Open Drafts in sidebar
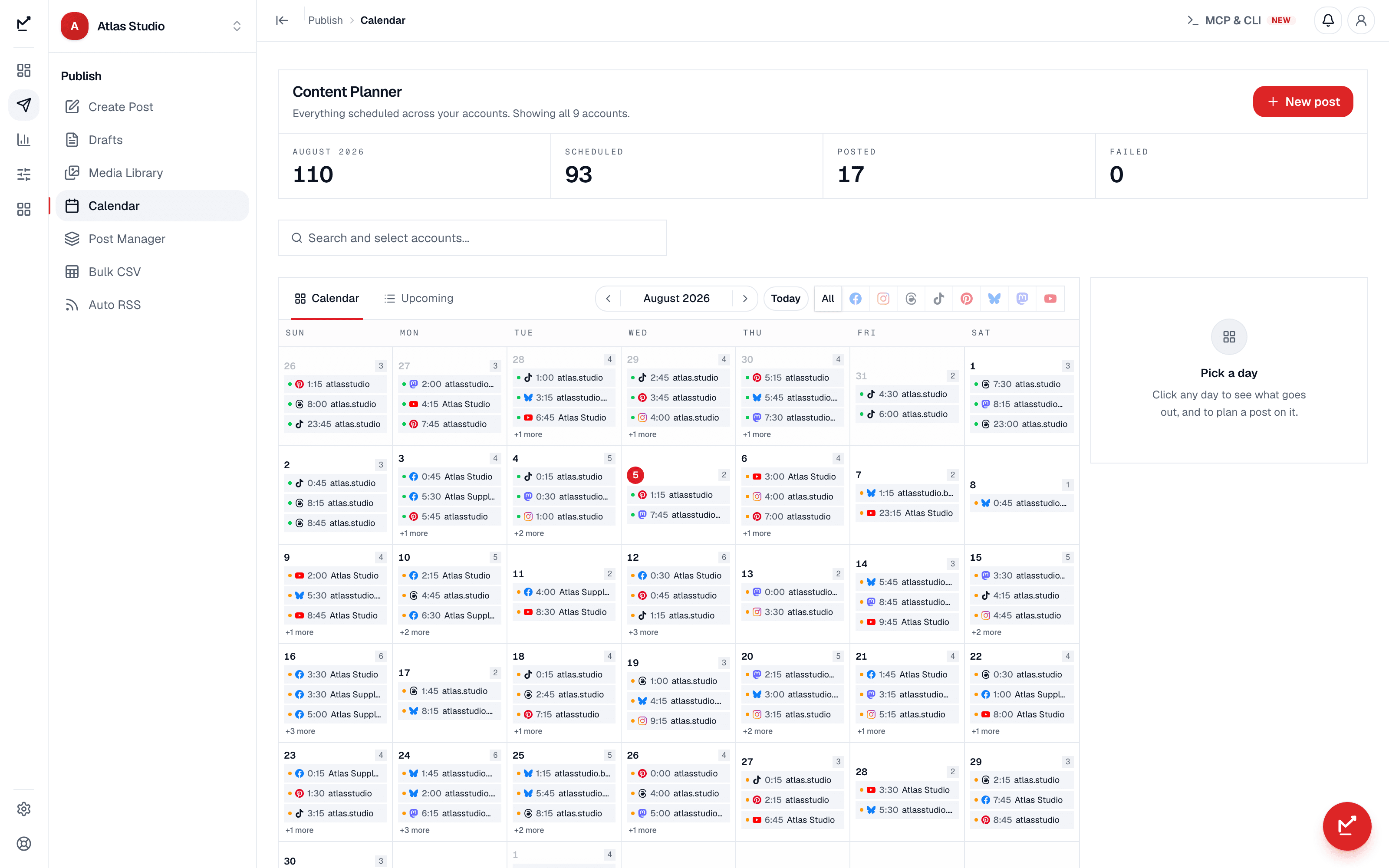1389x868 pixels. [x=152, y=140]
